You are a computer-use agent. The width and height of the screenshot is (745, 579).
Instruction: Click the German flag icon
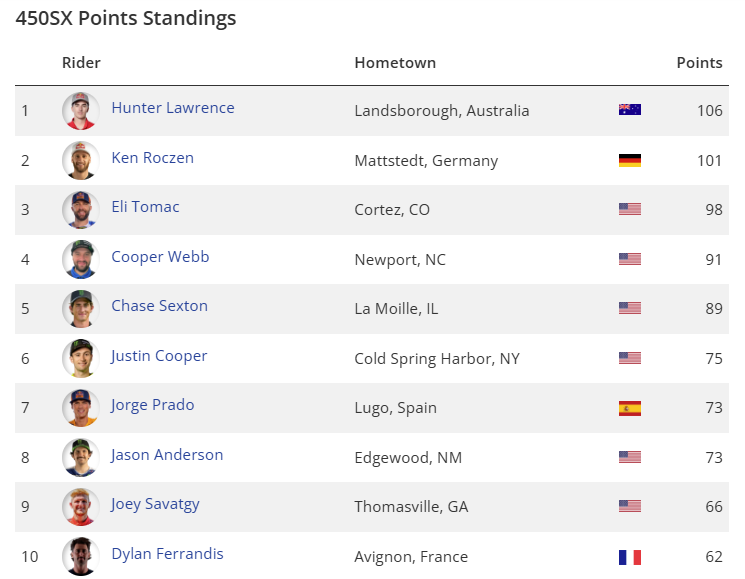click(629, 160)
